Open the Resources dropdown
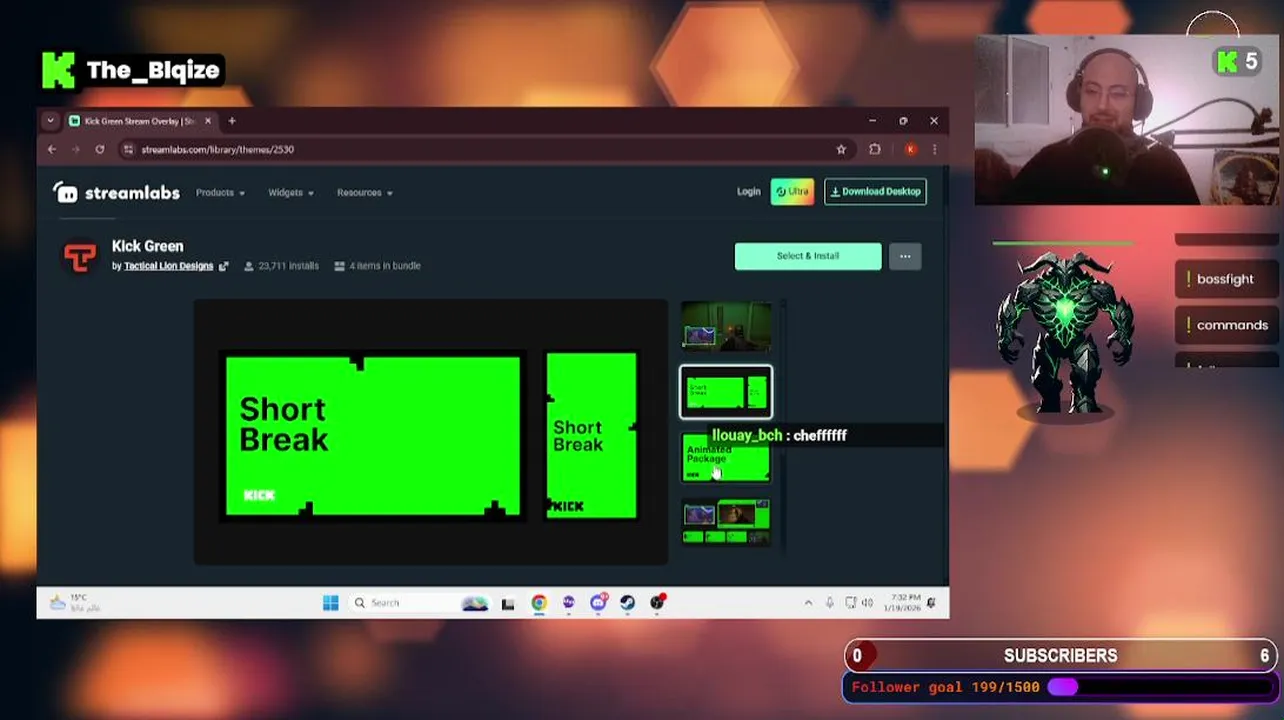Image resolution: width=1284 pixels, height=720 pixels. 364,193
